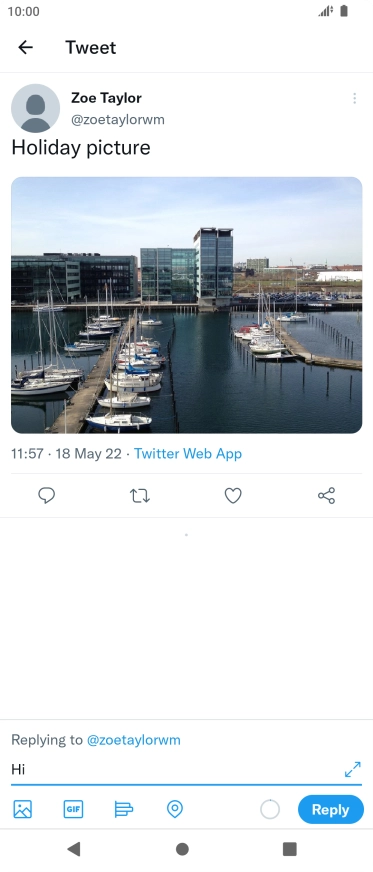Open the Twitter Web App link
Screen dimensions: 373x872
click(188, 453)
